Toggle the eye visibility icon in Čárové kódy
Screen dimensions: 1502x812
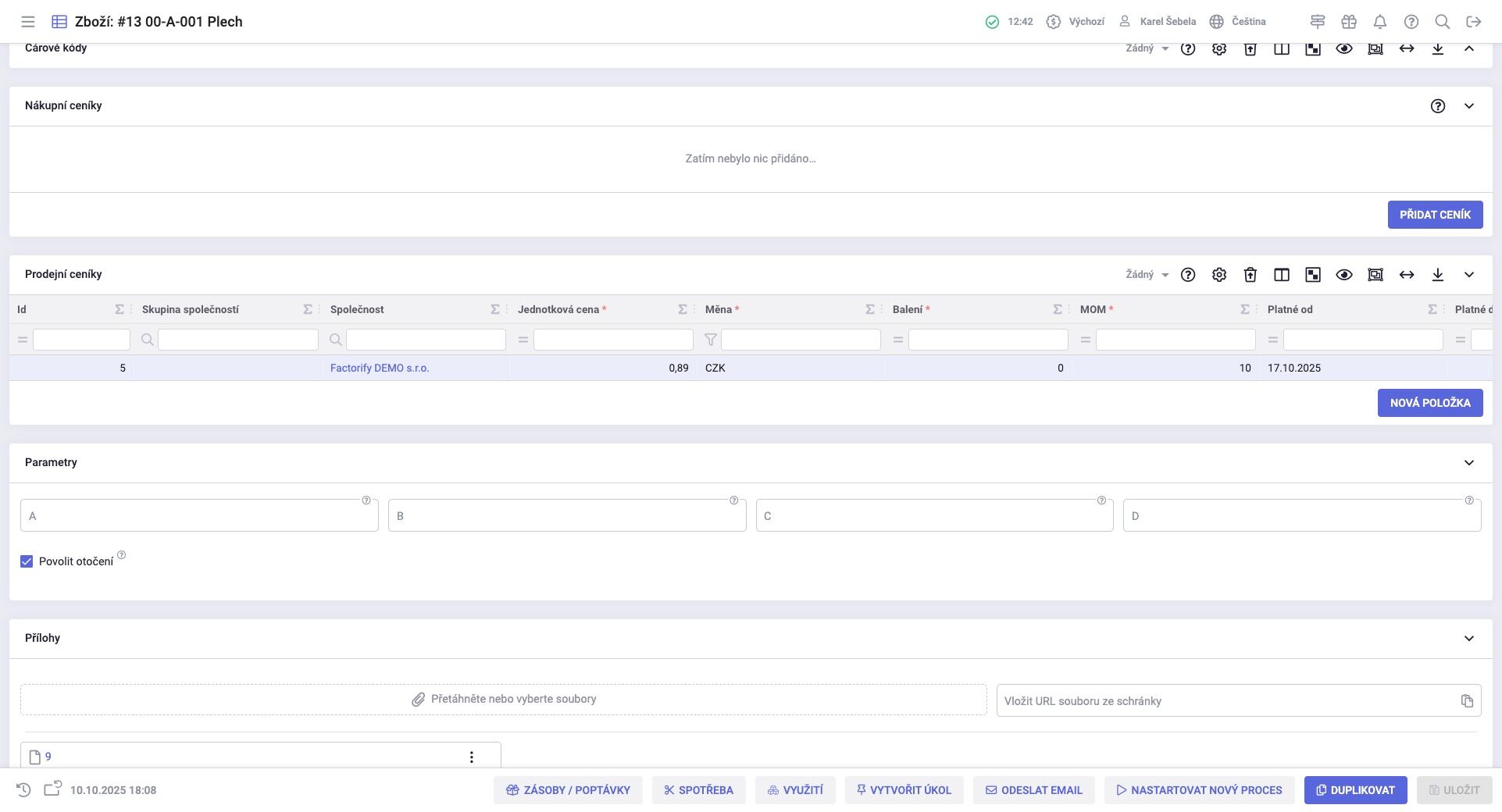(x=1344, y=48)
